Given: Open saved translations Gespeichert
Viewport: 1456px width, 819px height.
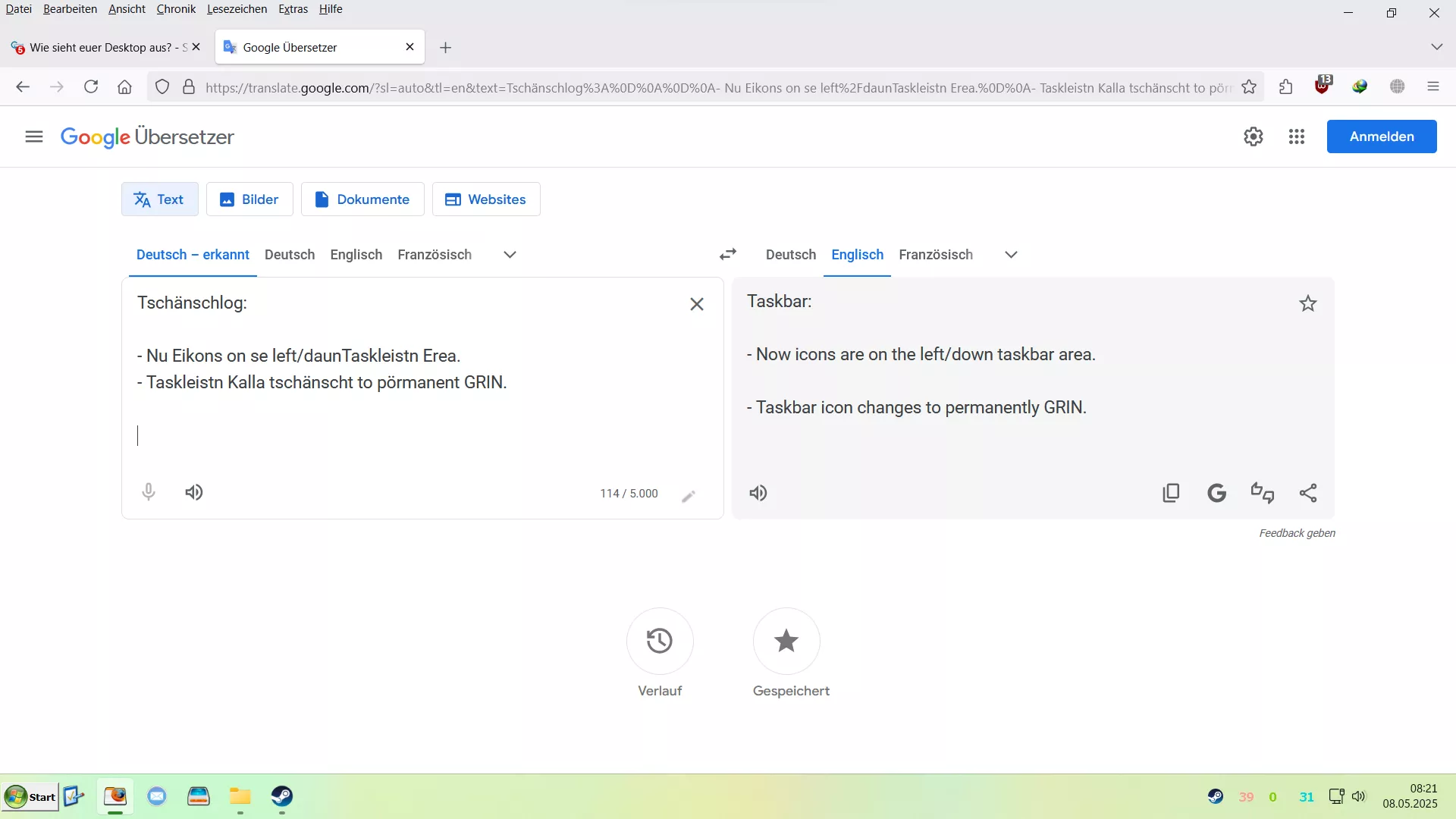Looking at the screenshot, I should [786, 641].
